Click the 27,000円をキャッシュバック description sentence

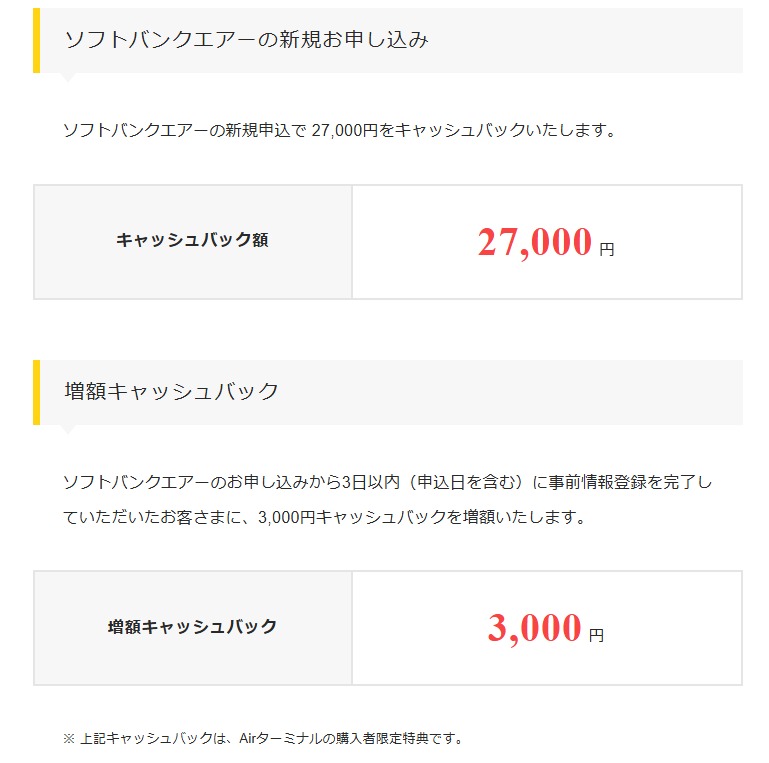[339, 130]
